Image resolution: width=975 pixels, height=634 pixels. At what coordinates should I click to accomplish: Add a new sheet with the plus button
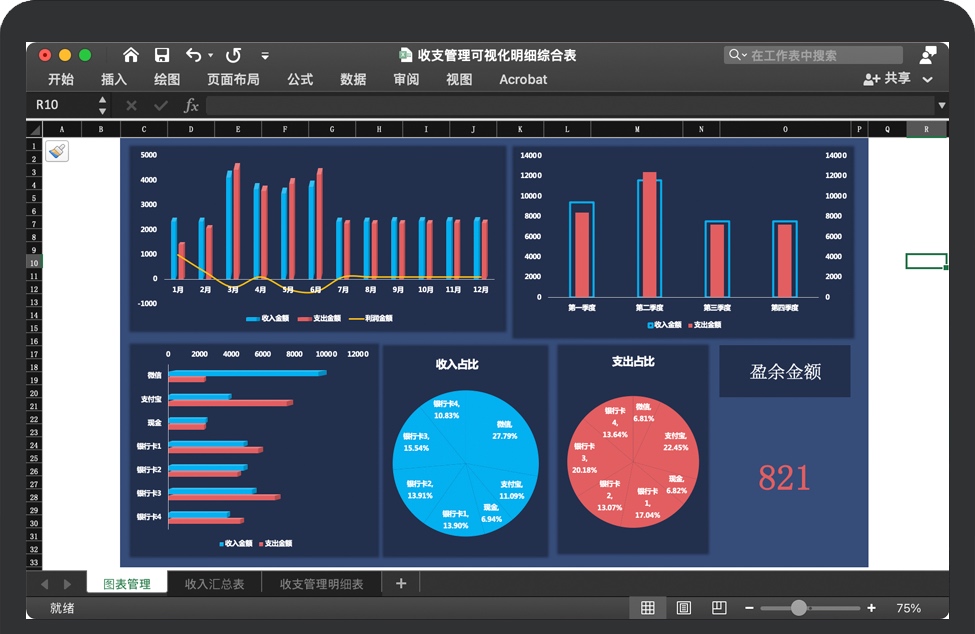pos(401,584)
